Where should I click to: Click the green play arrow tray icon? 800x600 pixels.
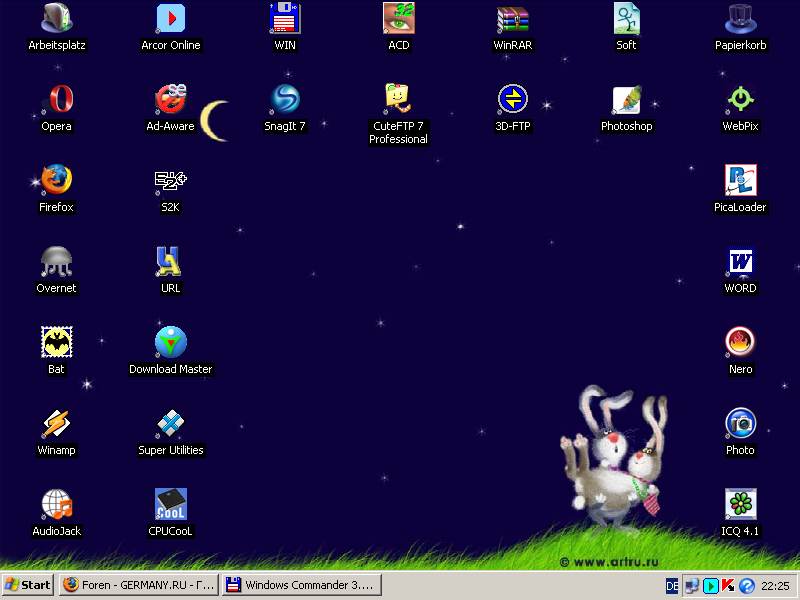(x=710, y=586)
